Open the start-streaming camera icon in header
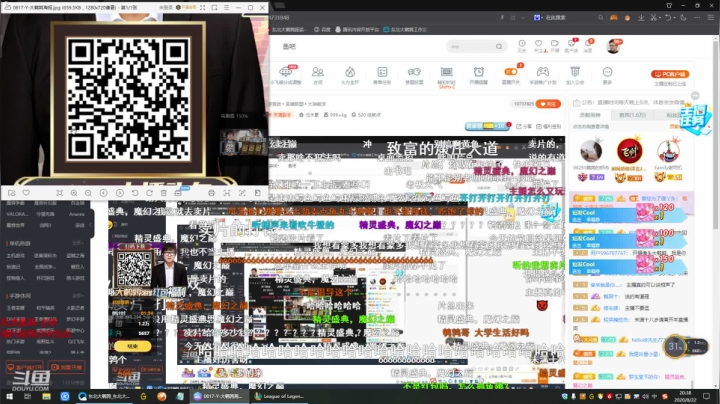The image size is (720, 404). pos(555,45)
